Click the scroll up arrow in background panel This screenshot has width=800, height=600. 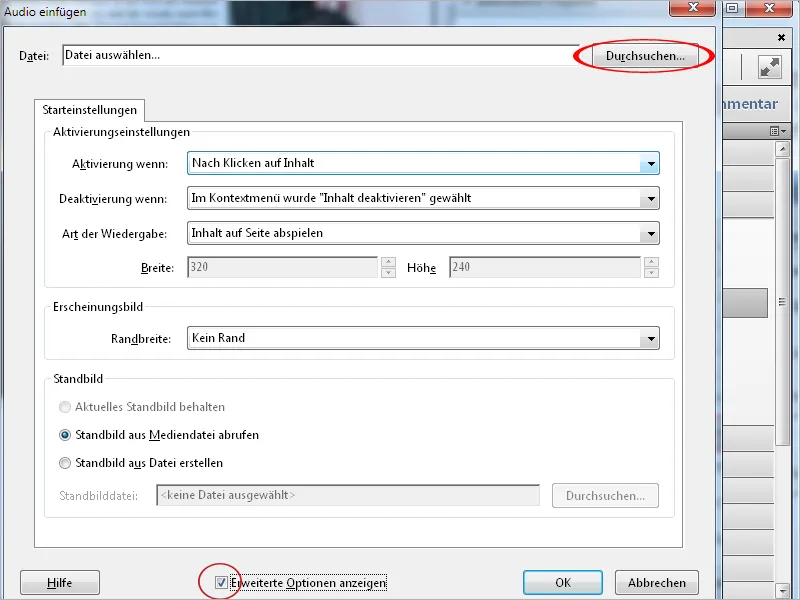coord(782,149)
